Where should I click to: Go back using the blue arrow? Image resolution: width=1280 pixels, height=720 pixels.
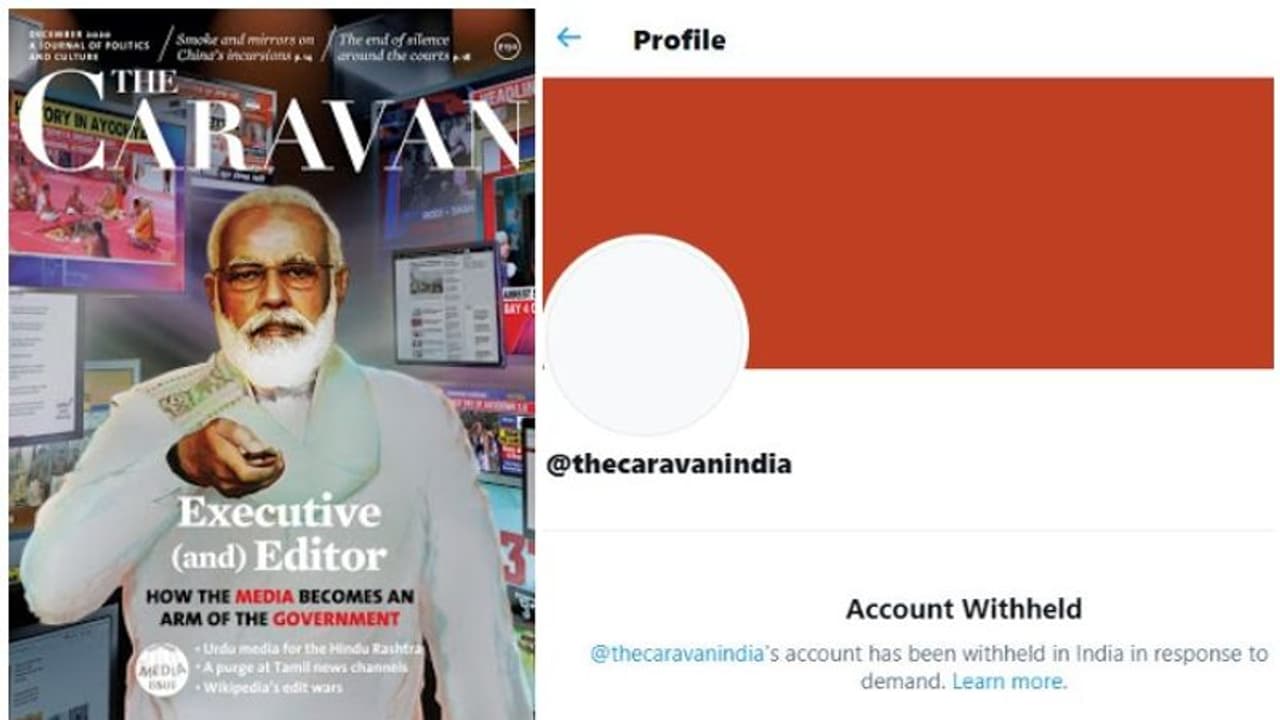[x=568, y=38]
